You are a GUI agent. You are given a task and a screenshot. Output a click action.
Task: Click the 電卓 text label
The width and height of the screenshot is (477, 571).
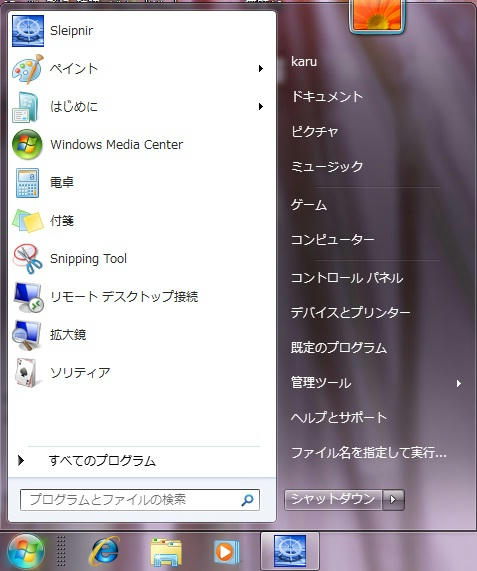click(x=62, y=182)
